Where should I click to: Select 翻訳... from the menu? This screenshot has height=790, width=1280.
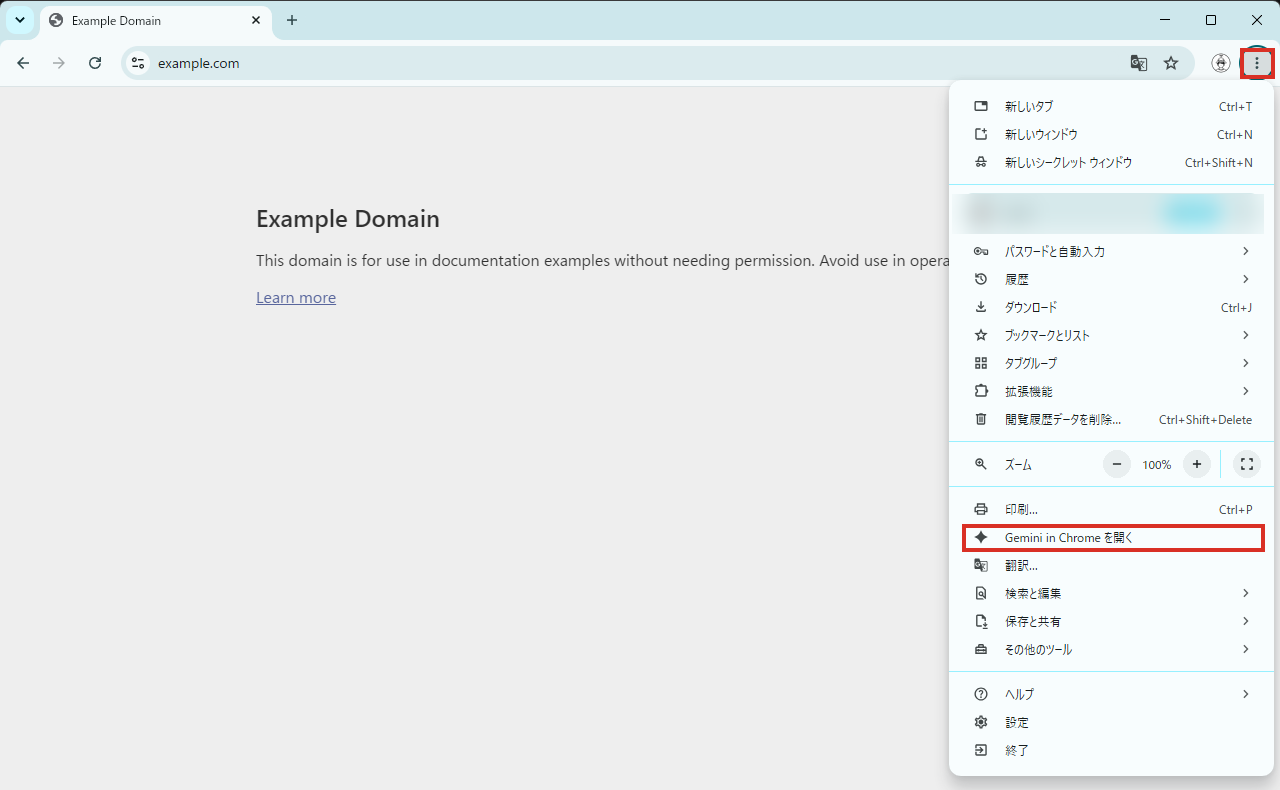pos(1113,566)
